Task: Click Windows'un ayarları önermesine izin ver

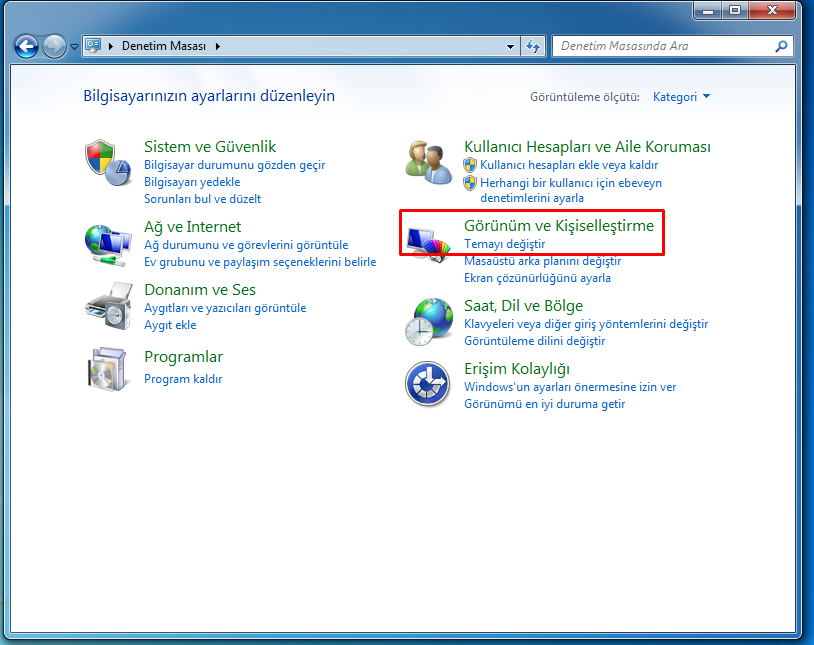Action: (570, 387)
